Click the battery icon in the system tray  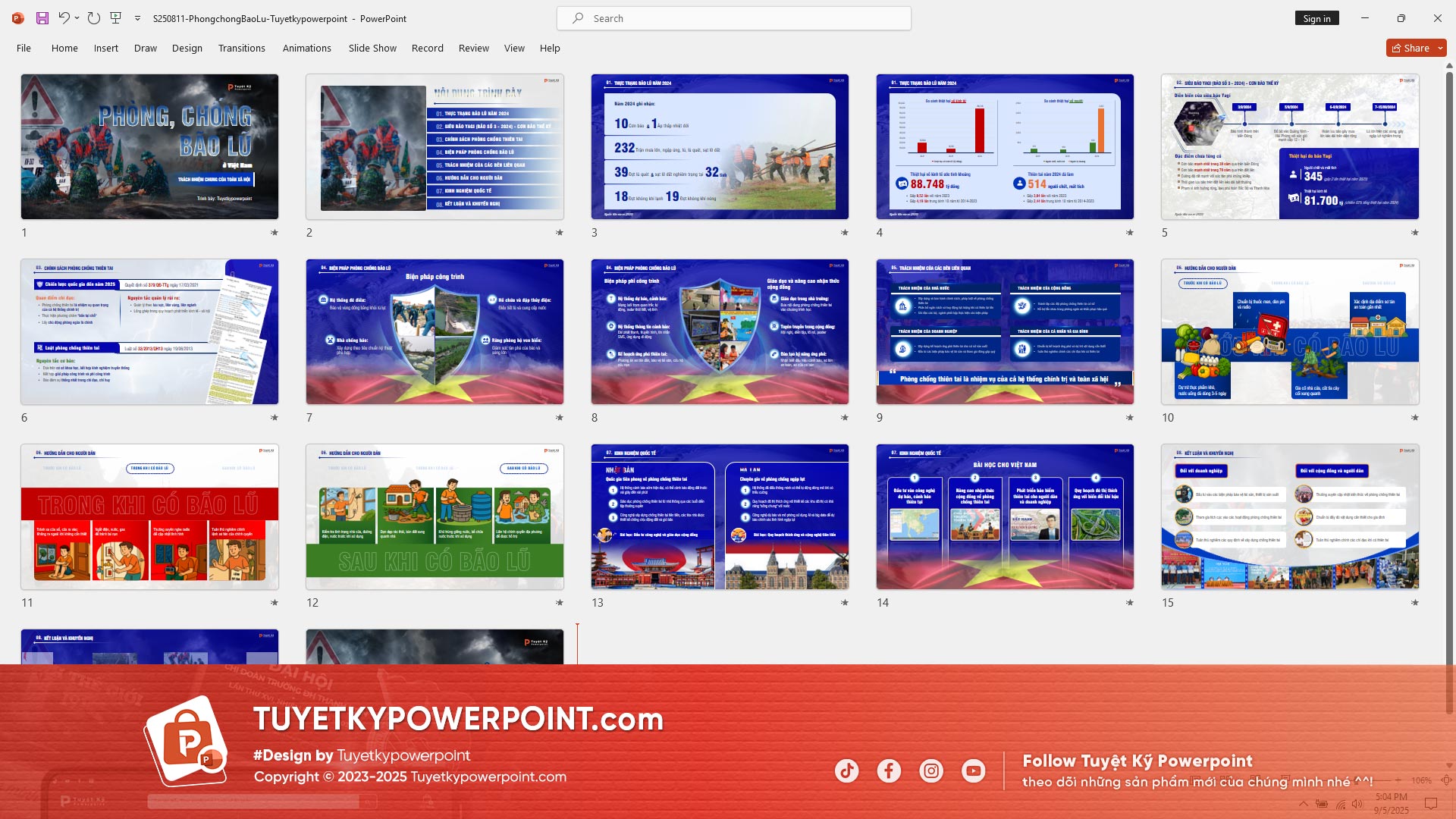[x=1320, y=802]
